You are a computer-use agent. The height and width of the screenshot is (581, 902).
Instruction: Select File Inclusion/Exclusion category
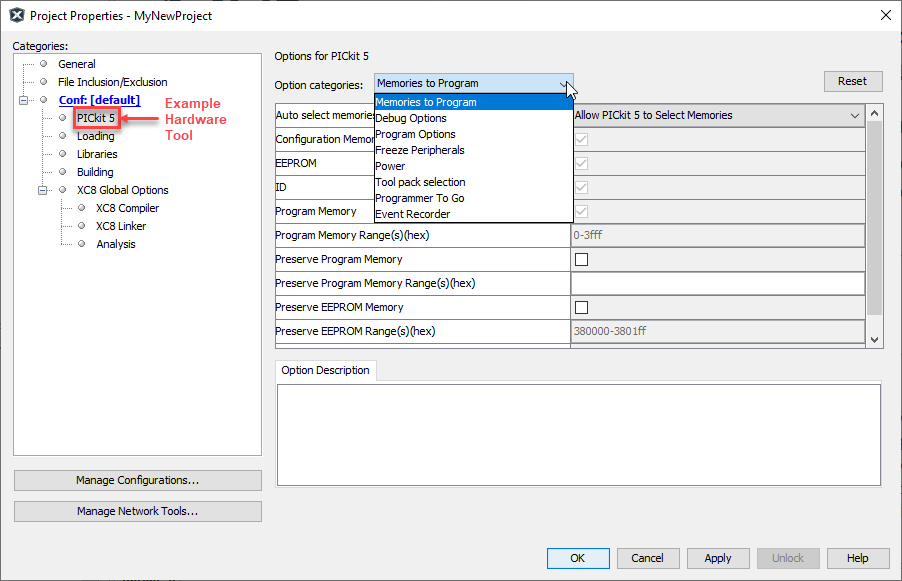[112, 82]
